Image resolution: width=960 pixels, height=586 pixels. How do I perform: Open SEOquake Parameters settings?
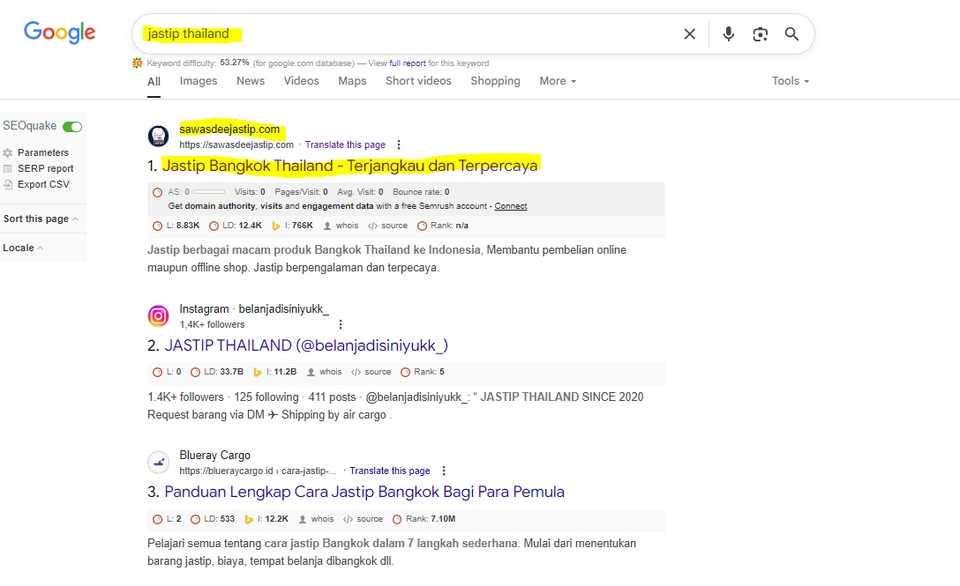pos(43,153)
